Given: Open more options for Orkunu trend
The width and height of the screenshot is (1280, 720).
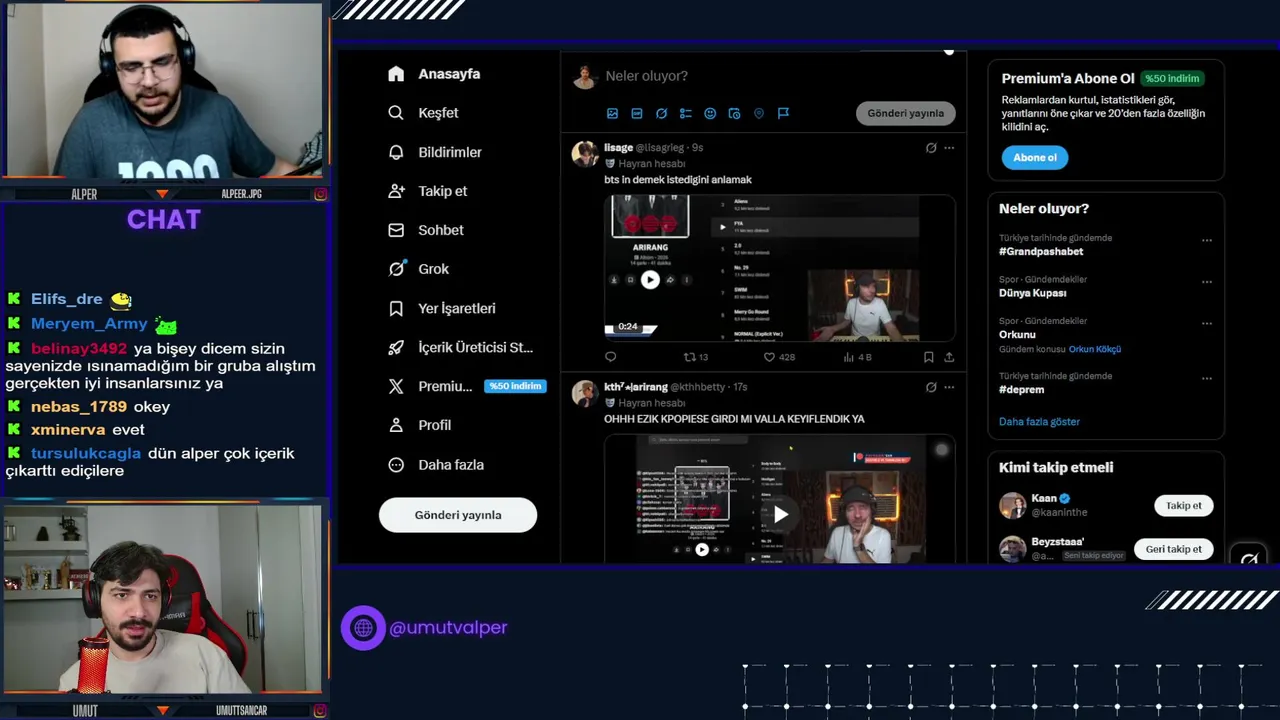Looking at the screenshot, I should (1207, 323).
